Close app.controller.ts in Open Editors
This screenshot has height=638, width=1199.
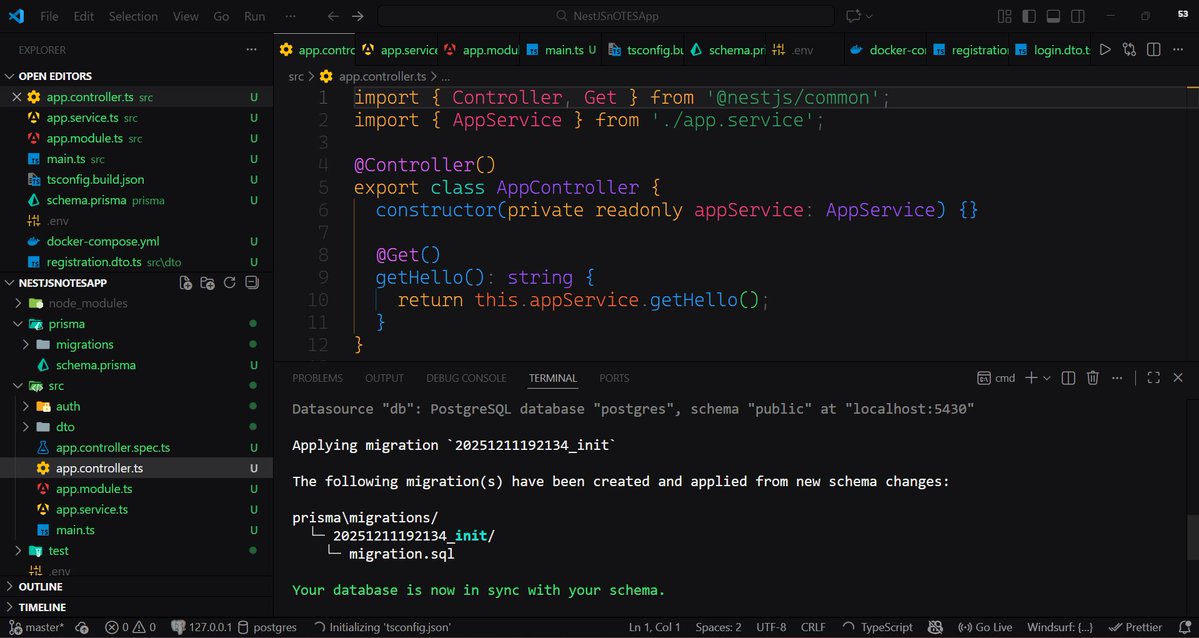coord(16,97)
